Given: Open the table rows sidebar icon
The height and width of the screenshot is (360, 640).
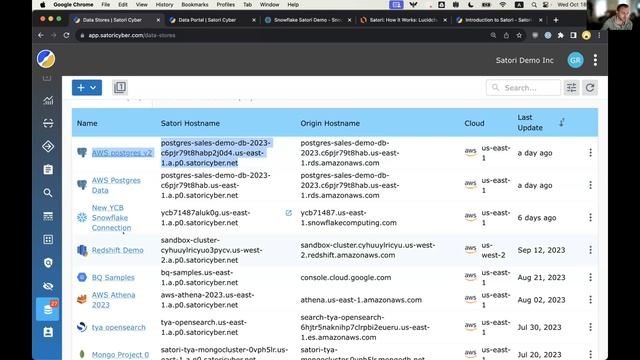Looking at the screenshot, I should (48, 216).
